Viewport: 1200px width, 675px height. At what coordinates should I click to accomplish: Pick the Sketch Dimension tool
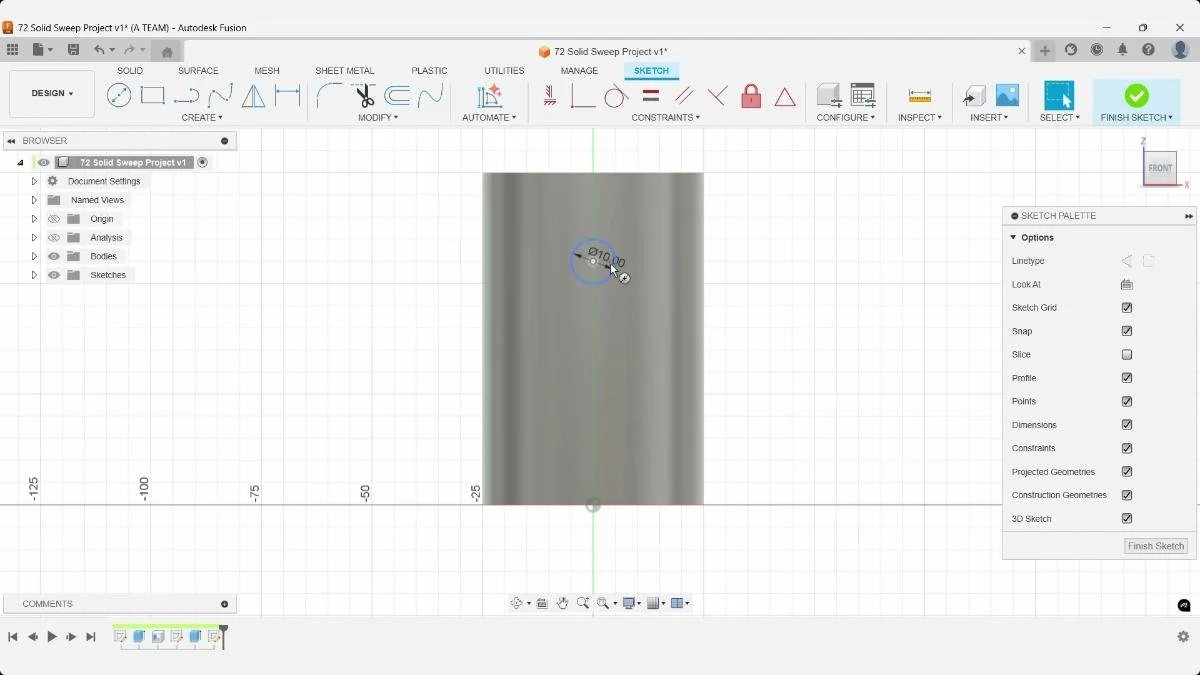pyautogui.click(x=288, y=96)
